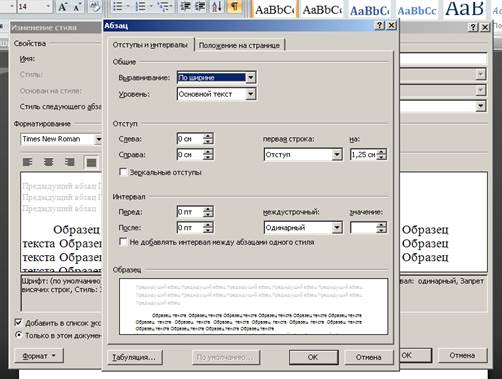Toggle Зеркальные отступы checkbox
Viewport: 502px width, 379px height.
click(x=123, y=172)
